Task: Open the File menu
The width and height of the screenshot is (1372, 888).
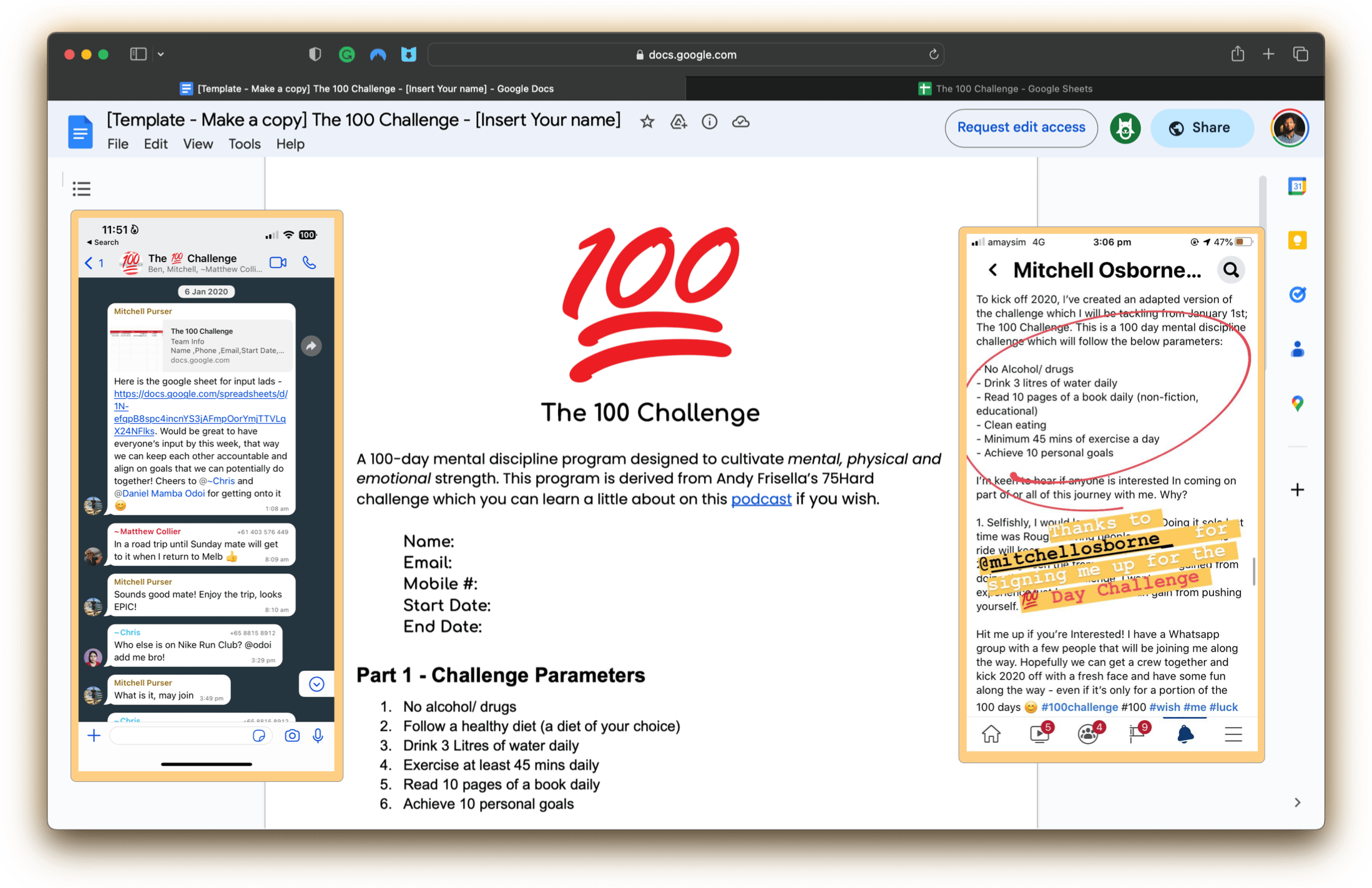Action: click(117, 144)
